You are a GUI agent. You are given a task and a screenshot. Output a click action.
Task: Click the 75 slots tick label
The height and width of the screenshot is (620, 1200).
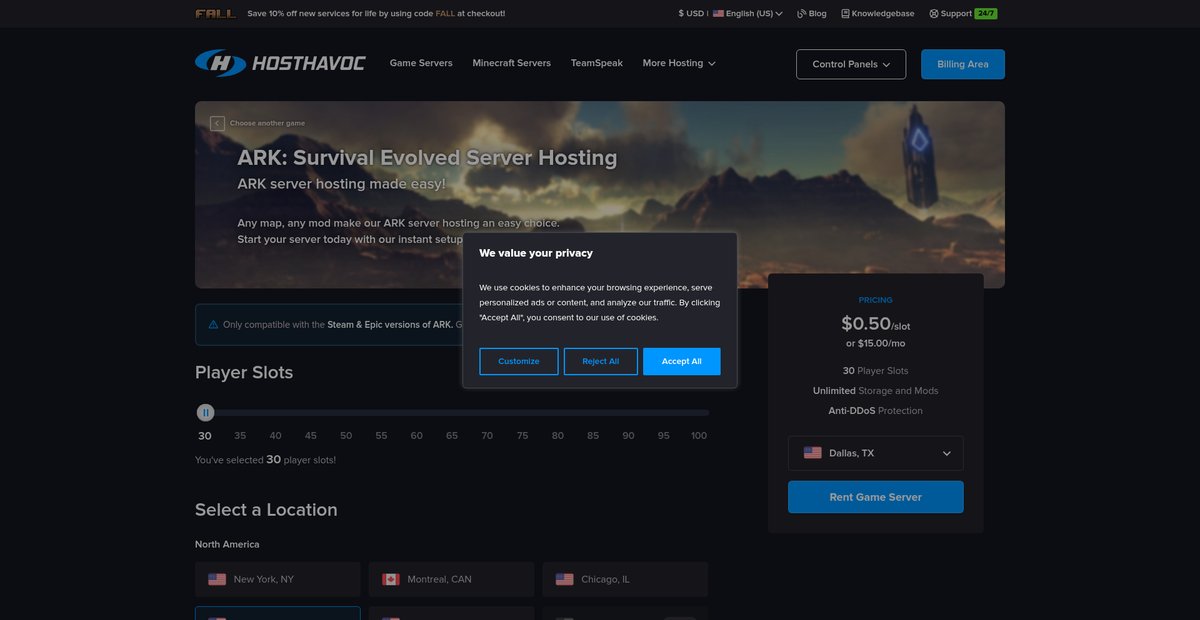pyautogui.click(x=522, y=436)
